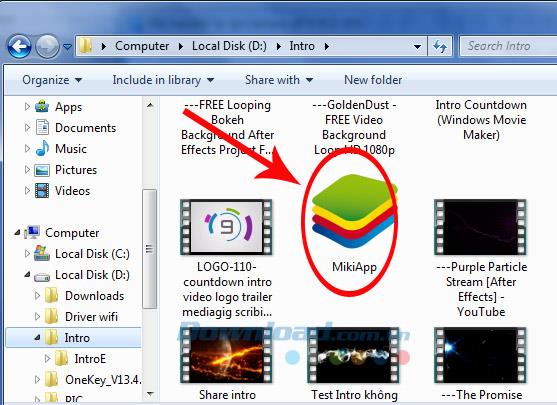
Task: Select Local Disk (C:) in the tree
Action: [92, 254]
